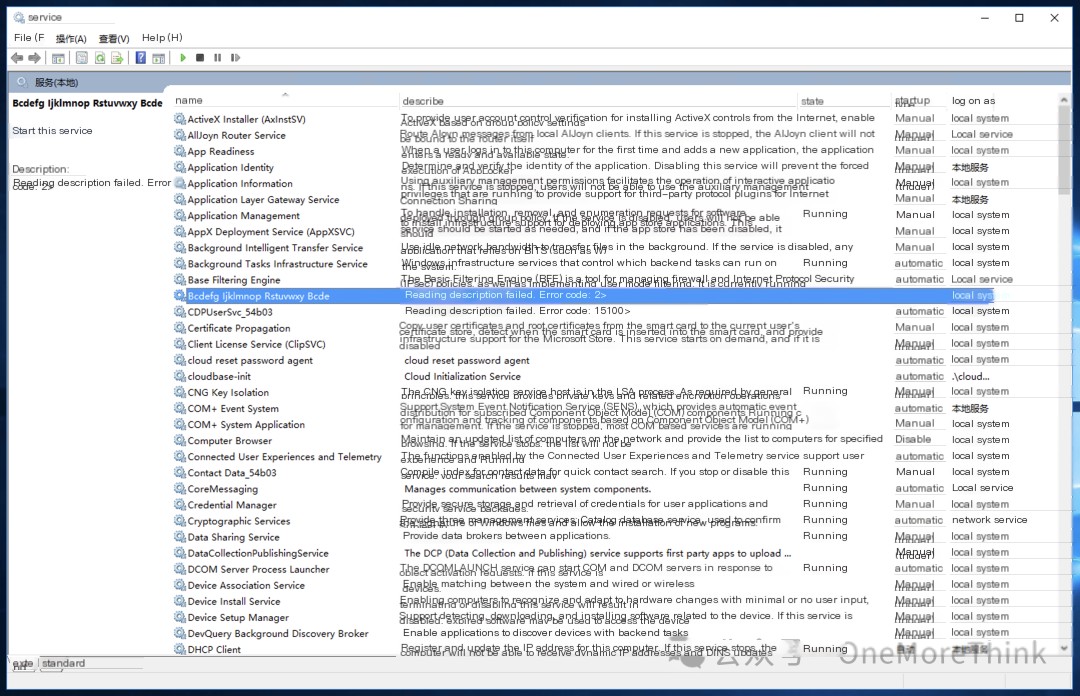Select the DataCollectionPublishingService name
The height and width of the screenshot is (696, 1080).
click(x=258, y=553)
